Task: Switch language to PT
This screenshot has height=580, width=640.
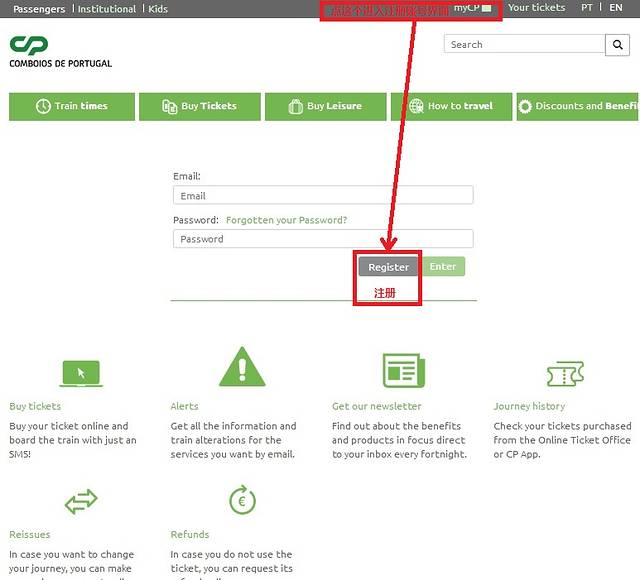Action: coord(587,8)
